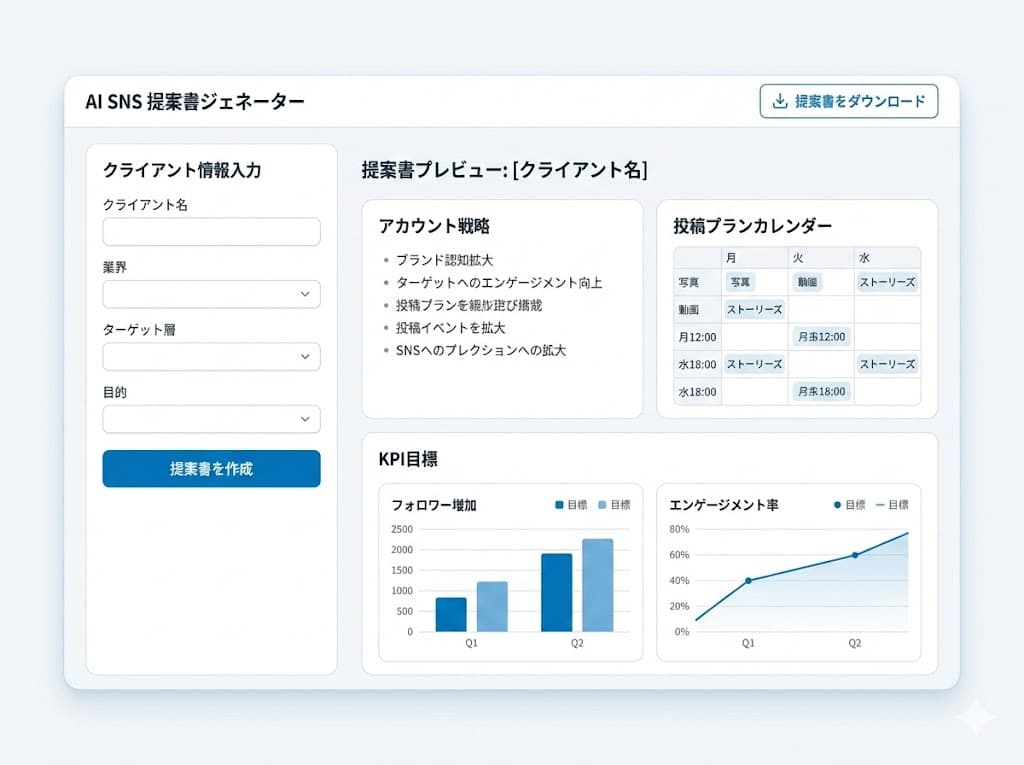The width and height of the screenshot is (1024, 765).
Task: Click the download icon in the header button
Action: pyautogui.click(x=779, y=100)
